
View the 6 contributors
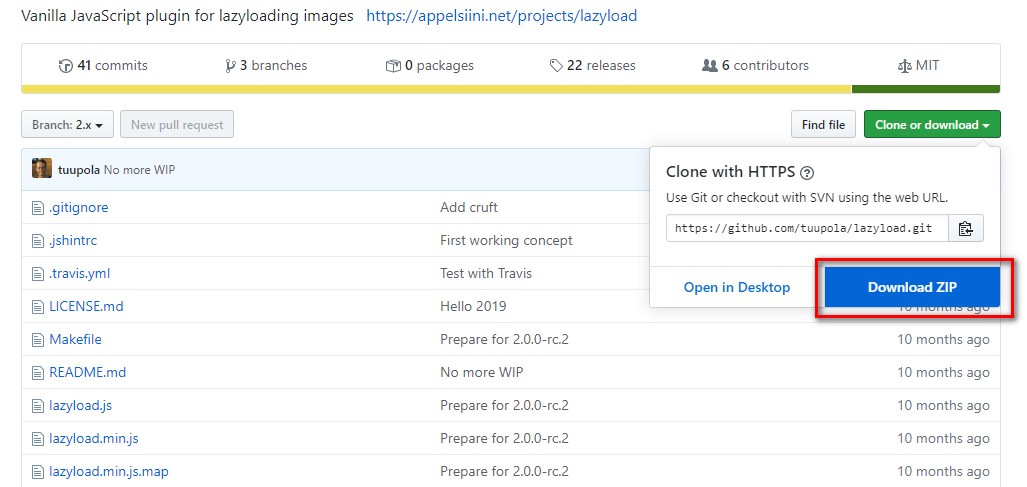pos(755,65)
